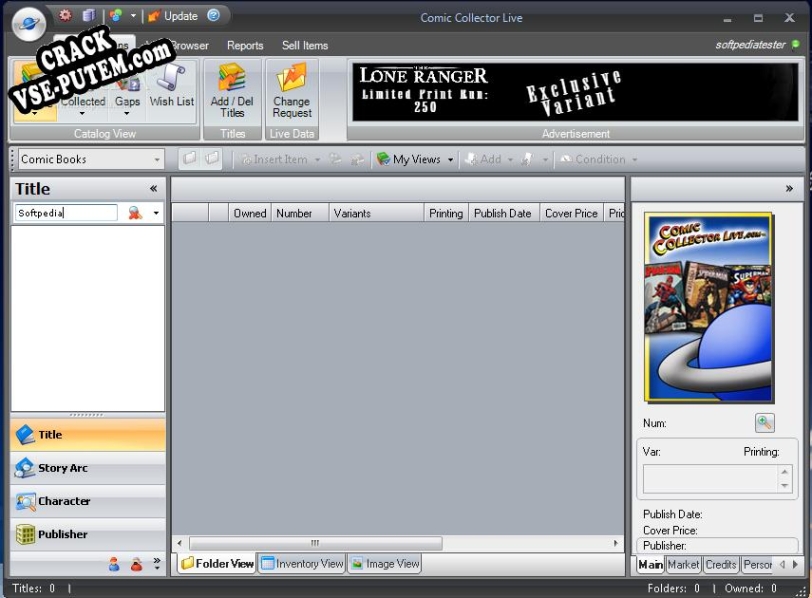The width and height of the screenshot is (812, 598).
Task: Switch to the Credits details tab
Action: 720,564
